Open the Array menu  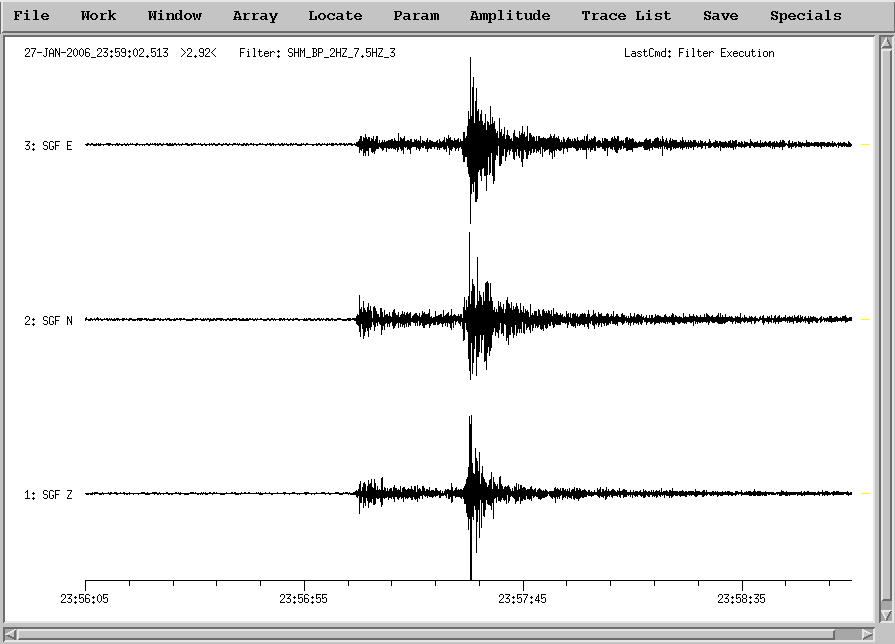pyautogui.click(x=255, y=15)
